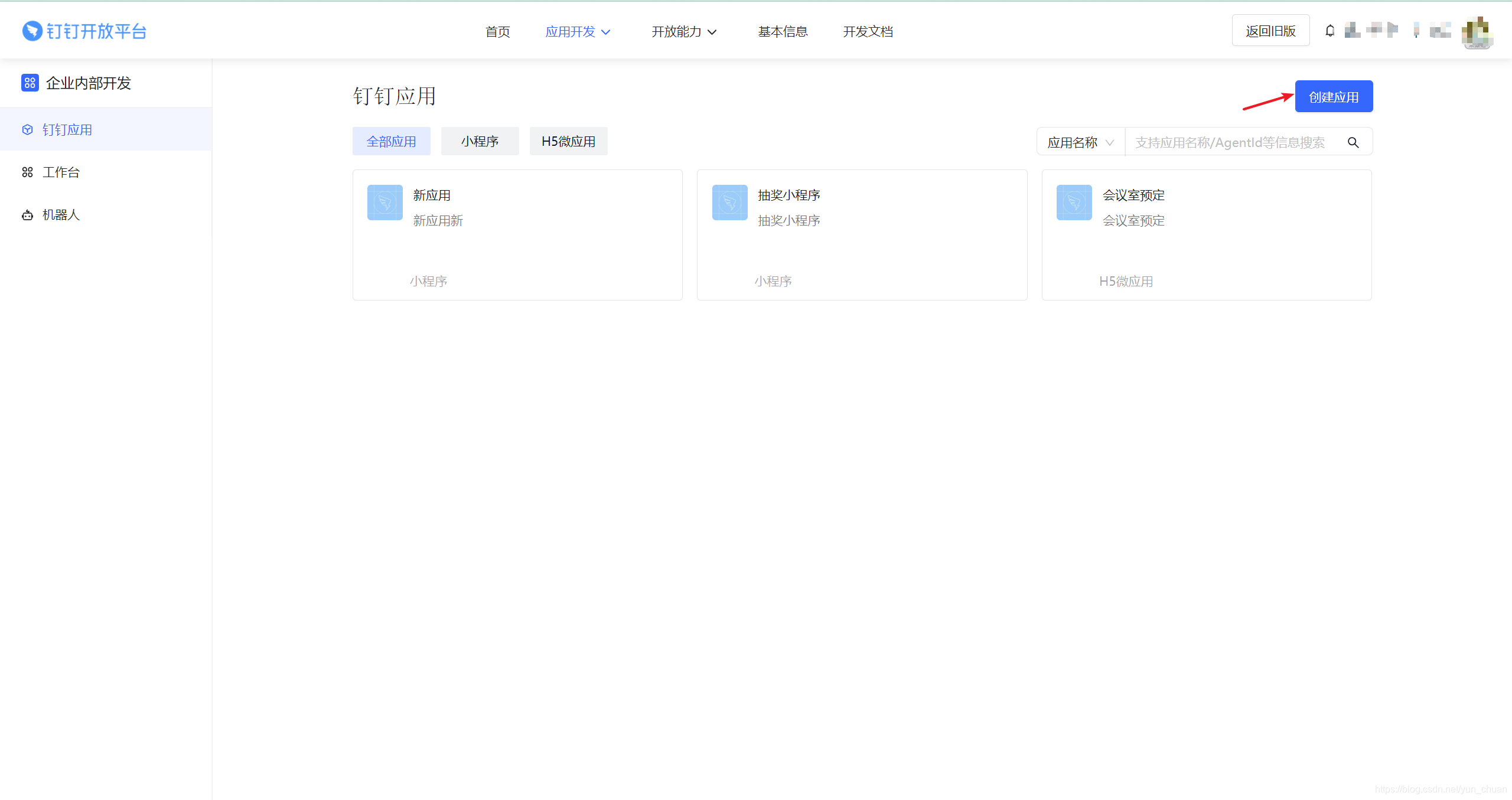Select 机器人 in the sidebar
The image size is (1512, 800).
[106, 215]
